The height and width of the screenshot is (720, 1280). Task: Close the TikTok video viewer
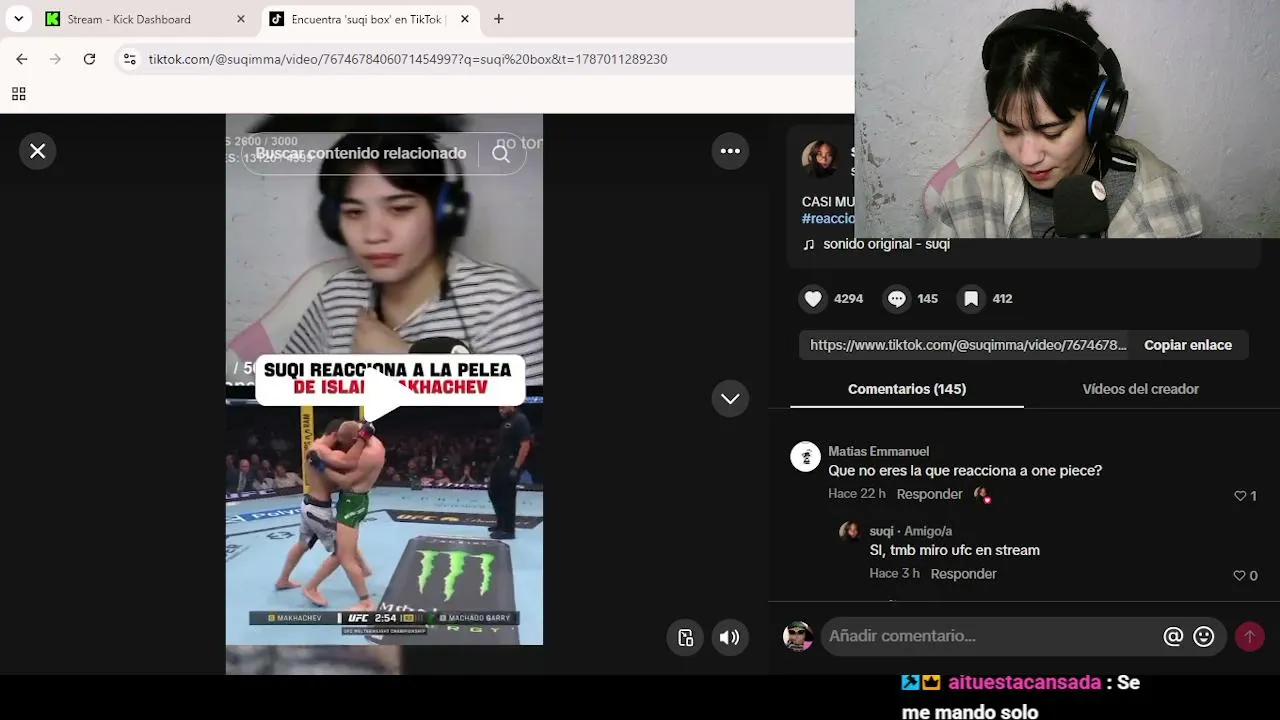37,151
